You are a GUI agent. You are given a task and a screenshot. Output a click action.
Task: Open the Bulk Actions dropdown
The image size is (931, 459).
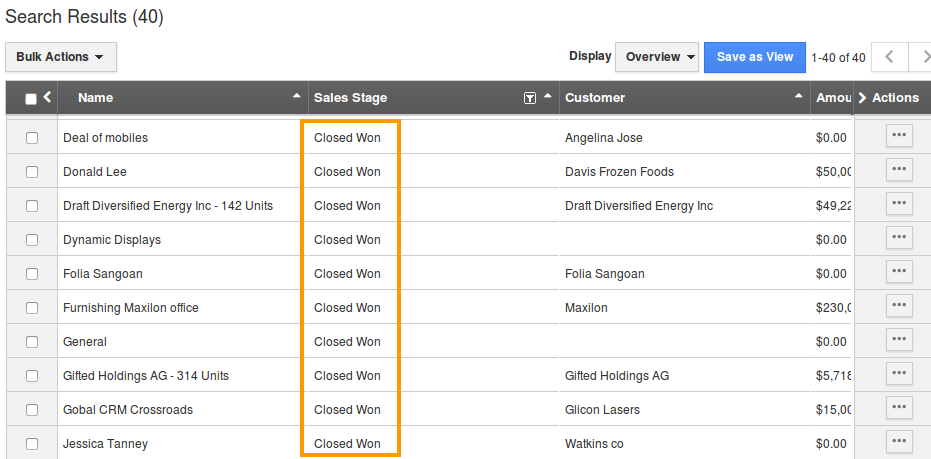60,57
